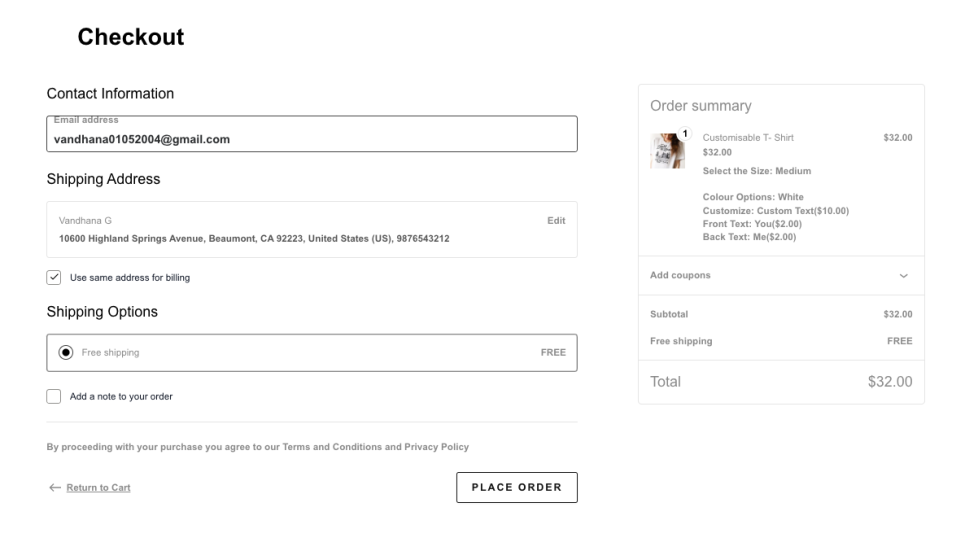Click the Customisable T-Shirt product name
The height and width of the screenshot is (551, 978).
[748, 138]
